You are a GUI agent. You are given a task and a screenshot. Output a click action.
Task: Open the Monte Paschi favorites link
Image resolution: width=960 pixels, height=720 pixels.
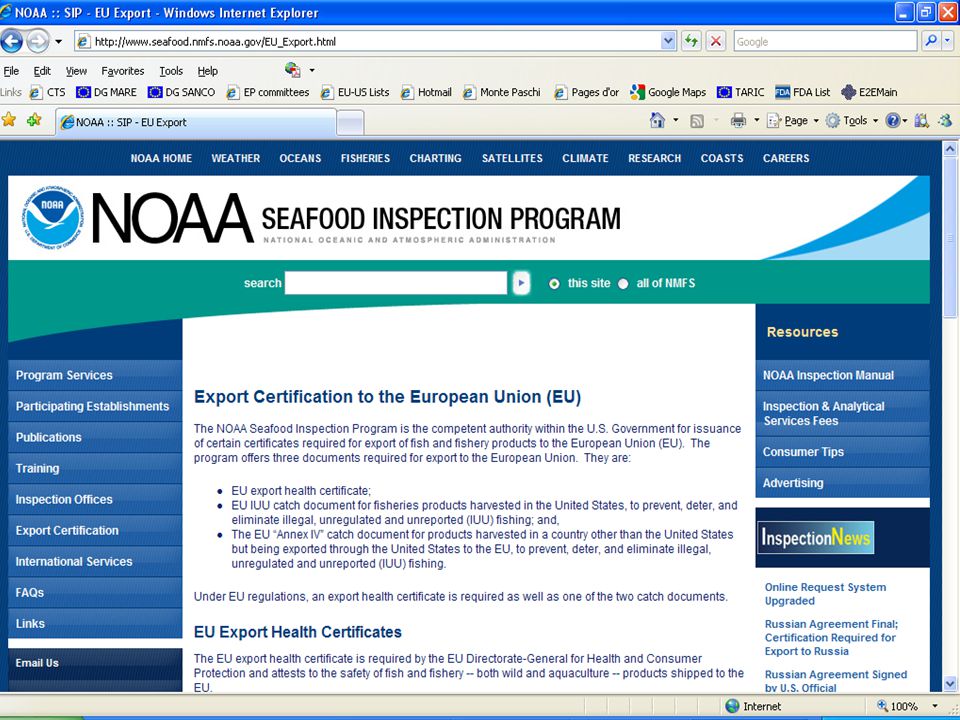[502, 92]
